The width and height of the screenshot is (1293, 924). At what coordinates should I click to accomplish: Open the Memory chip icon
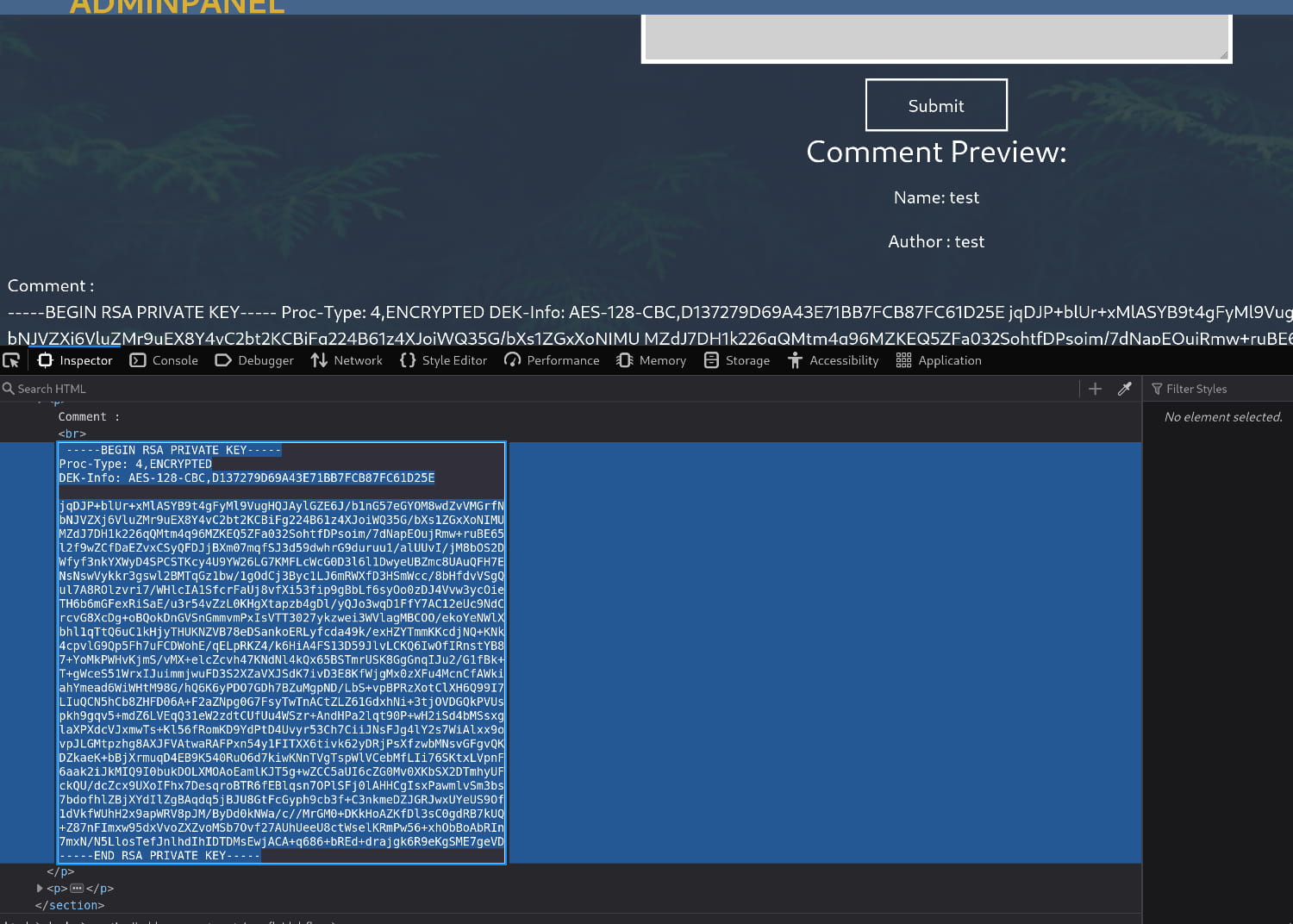pyautogui.click(x=625, y=360)
